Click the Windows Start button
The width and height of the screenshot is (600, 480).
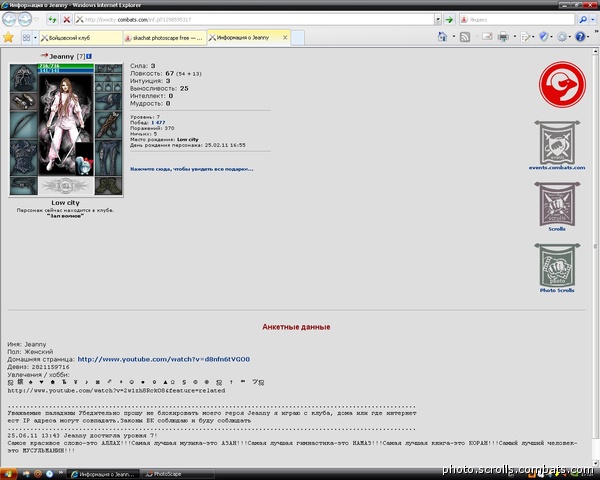point(8,474)
